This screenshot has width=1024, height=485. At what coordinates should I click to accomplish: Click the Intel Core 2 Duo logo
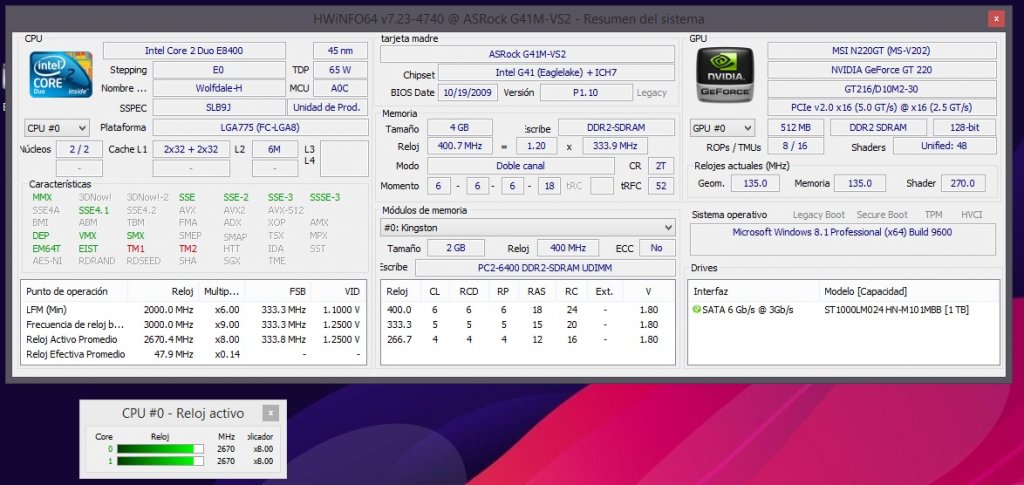[x=61, y=74]
